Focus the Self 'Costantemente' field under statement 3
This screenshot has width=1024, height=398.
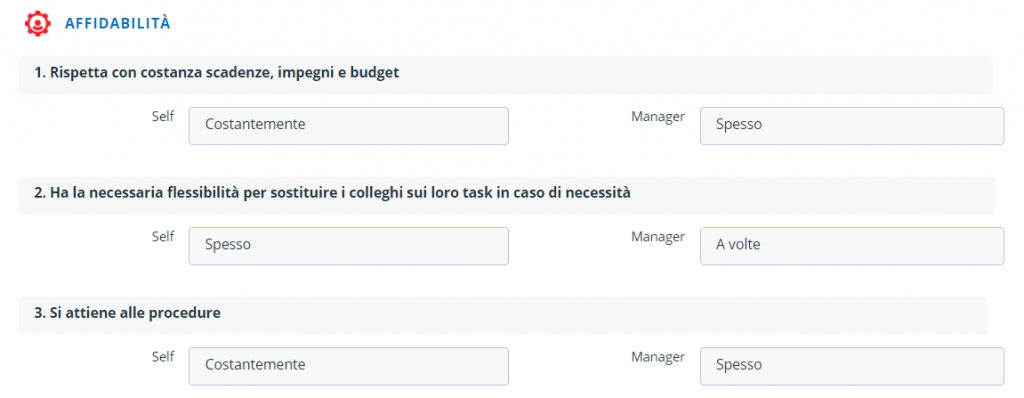tap(349, 366)
